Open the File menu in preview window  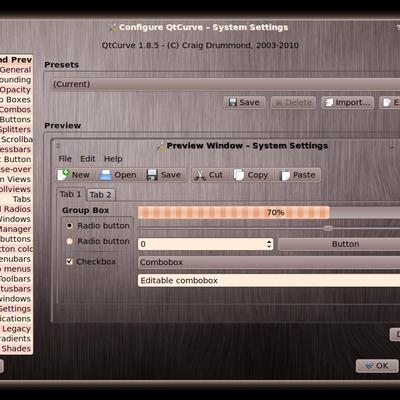tap(65, 159)
